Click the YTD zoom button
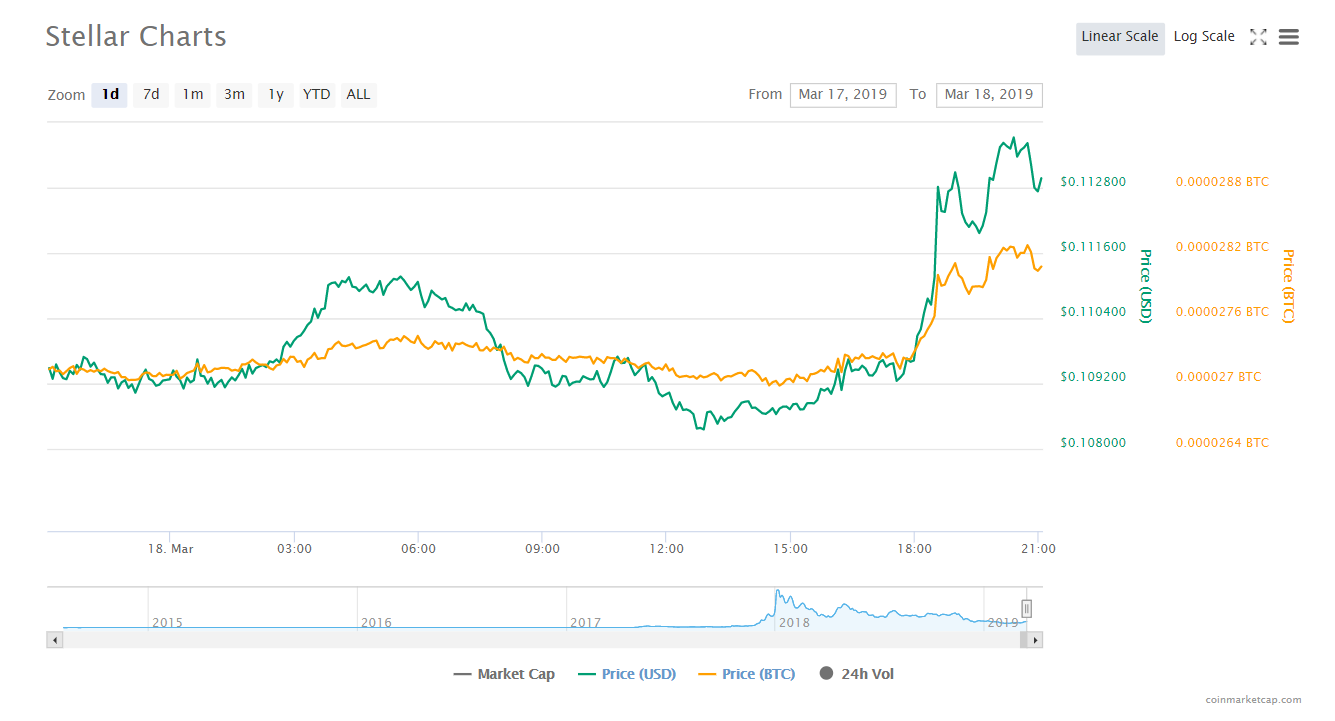 point(316,94)
